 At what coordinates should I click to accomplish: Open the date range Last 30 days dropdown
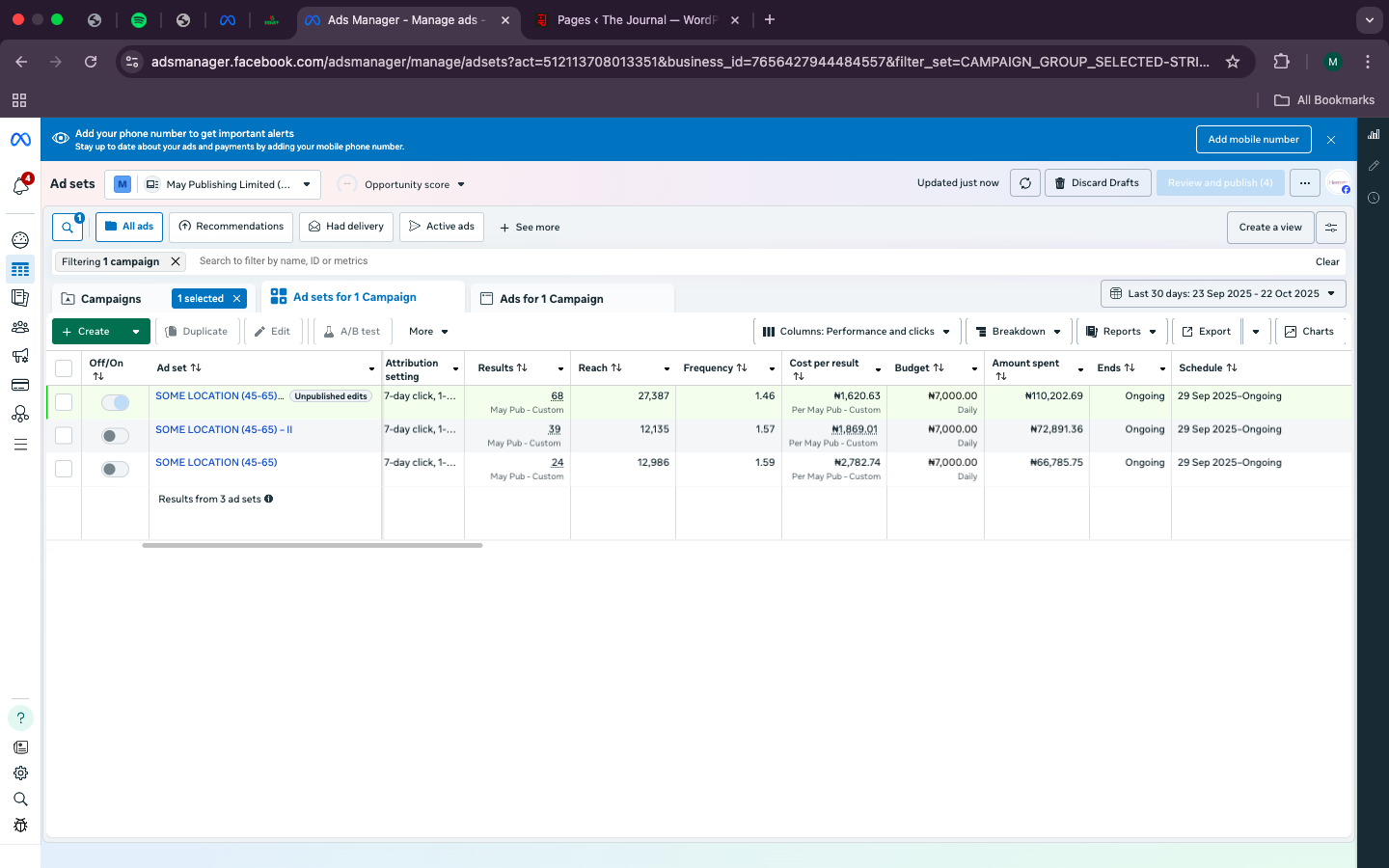click(1222, 294)
